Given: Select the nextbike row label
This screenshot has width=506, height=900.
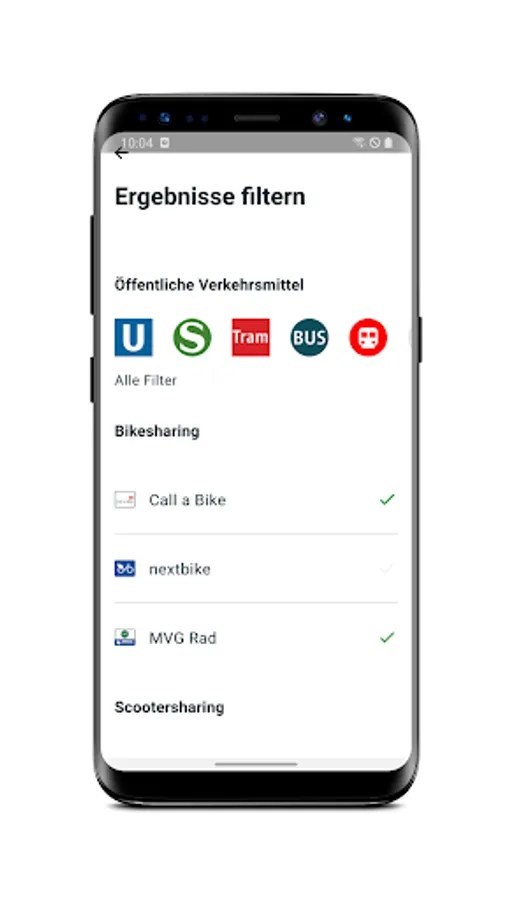Looking at the screenshot, I should [x=180, y=569].
